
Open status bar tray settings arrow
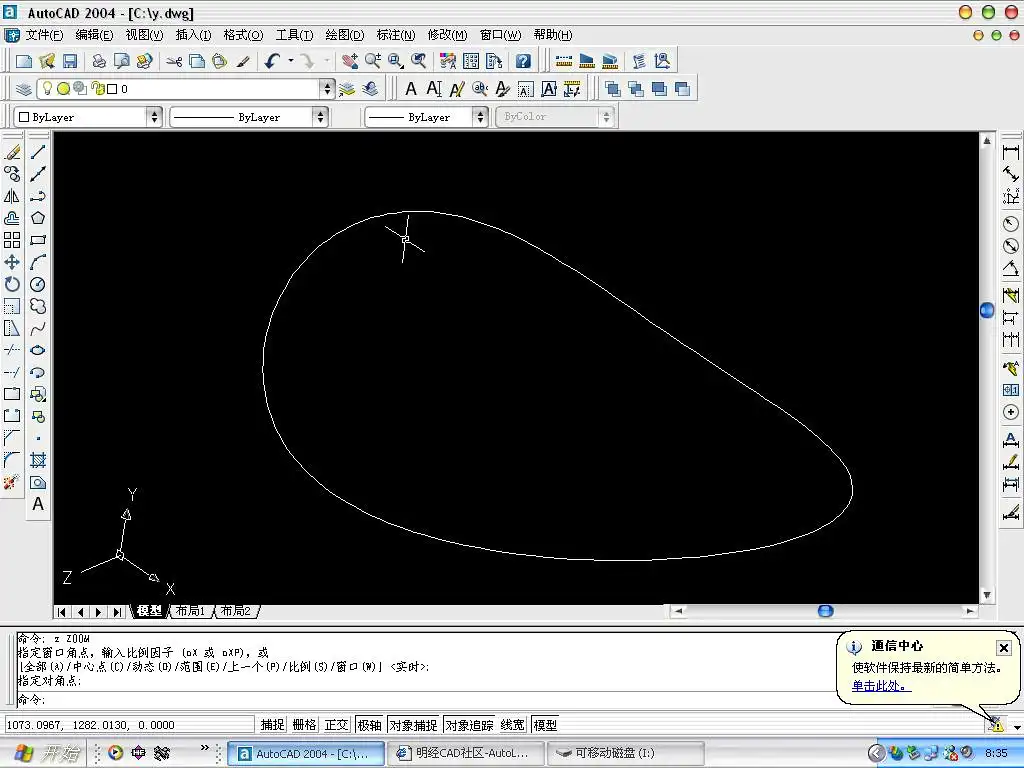click(x=1017, y=726)
